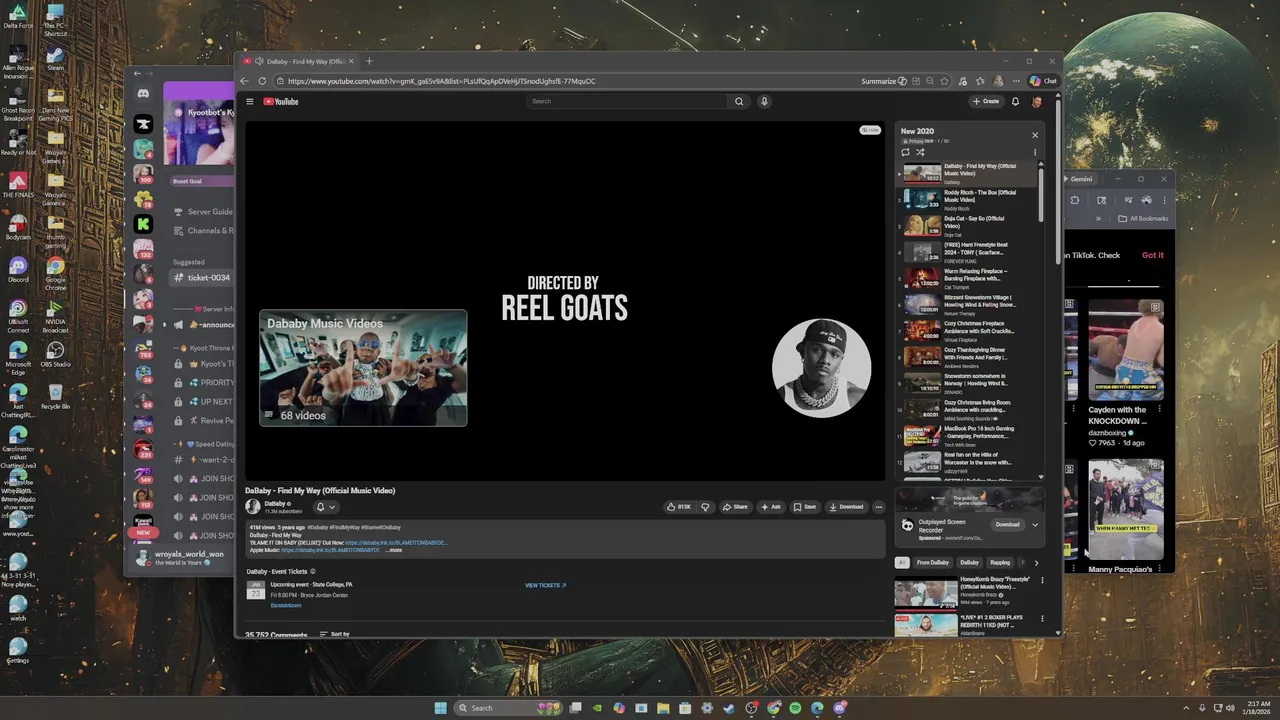Open Edge settings and more ellipsis
1280x720 pixels.
[1017, 81]
